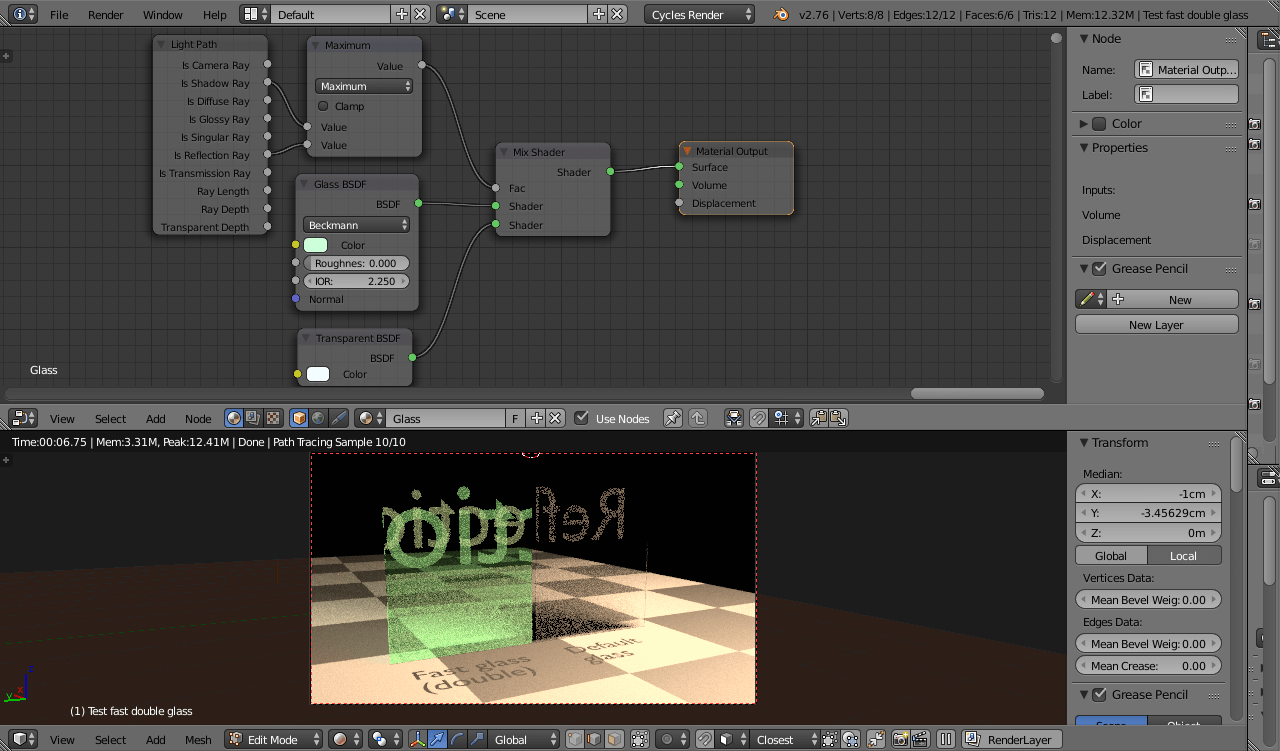The image size is (1280, 751).
Task: Click the limit selection to visible icon
Action: (639, 739)
